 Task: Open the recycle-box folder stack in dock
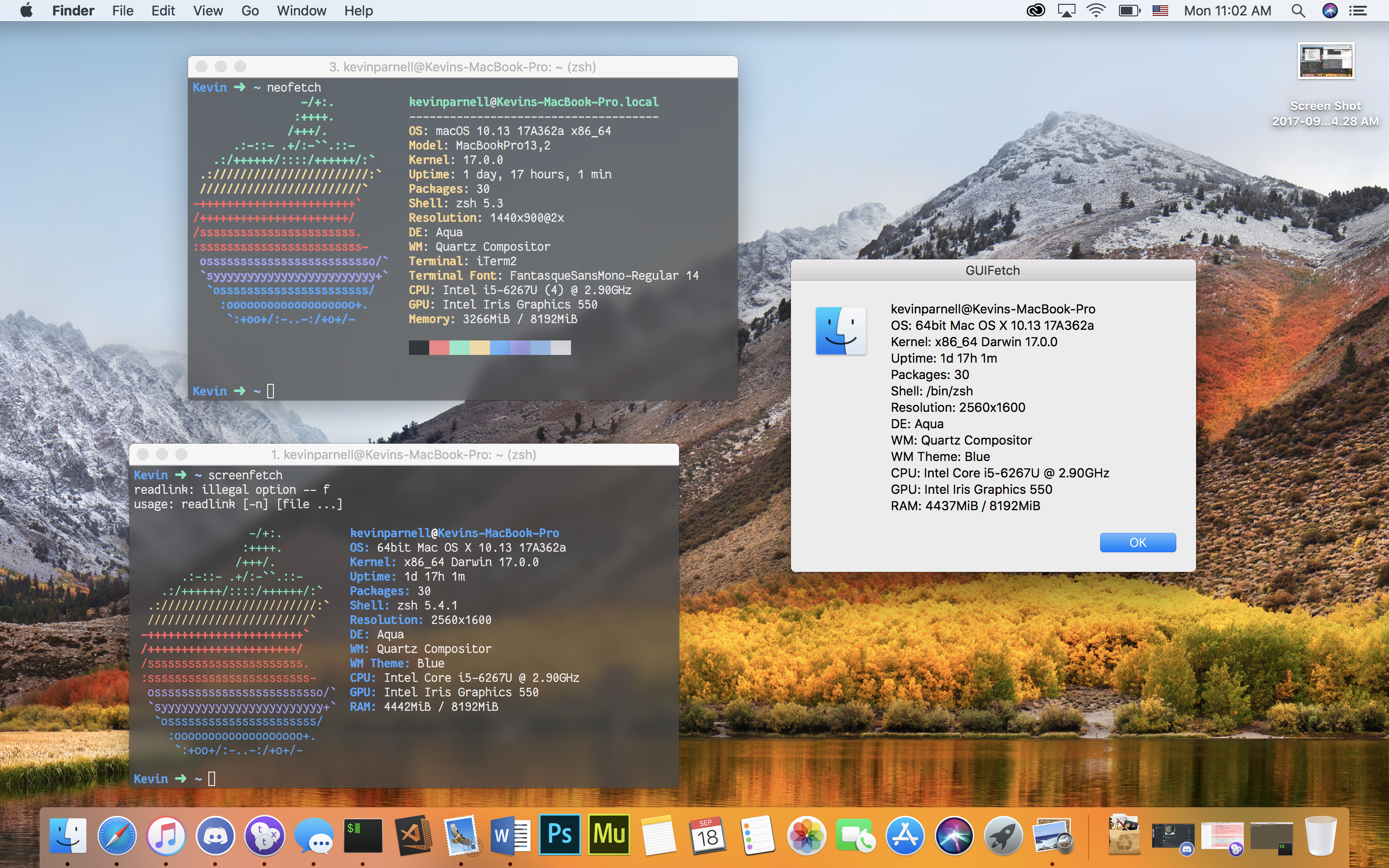coord(1124,835)
